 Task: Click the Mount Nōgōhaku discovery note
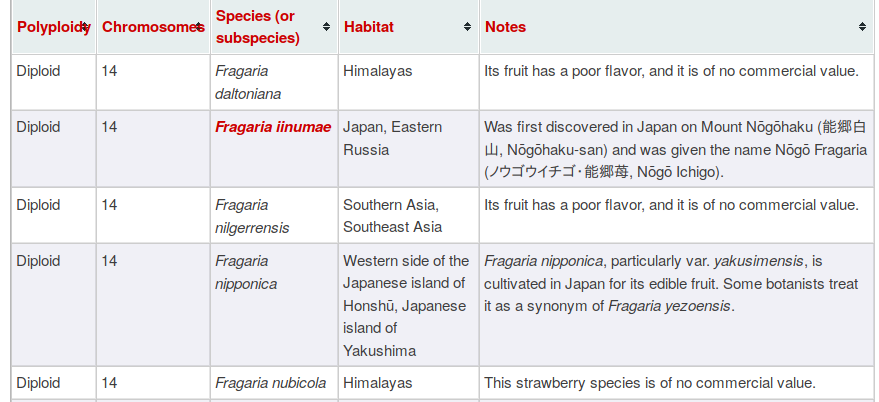pyautogui.click(x=675, y=149)
